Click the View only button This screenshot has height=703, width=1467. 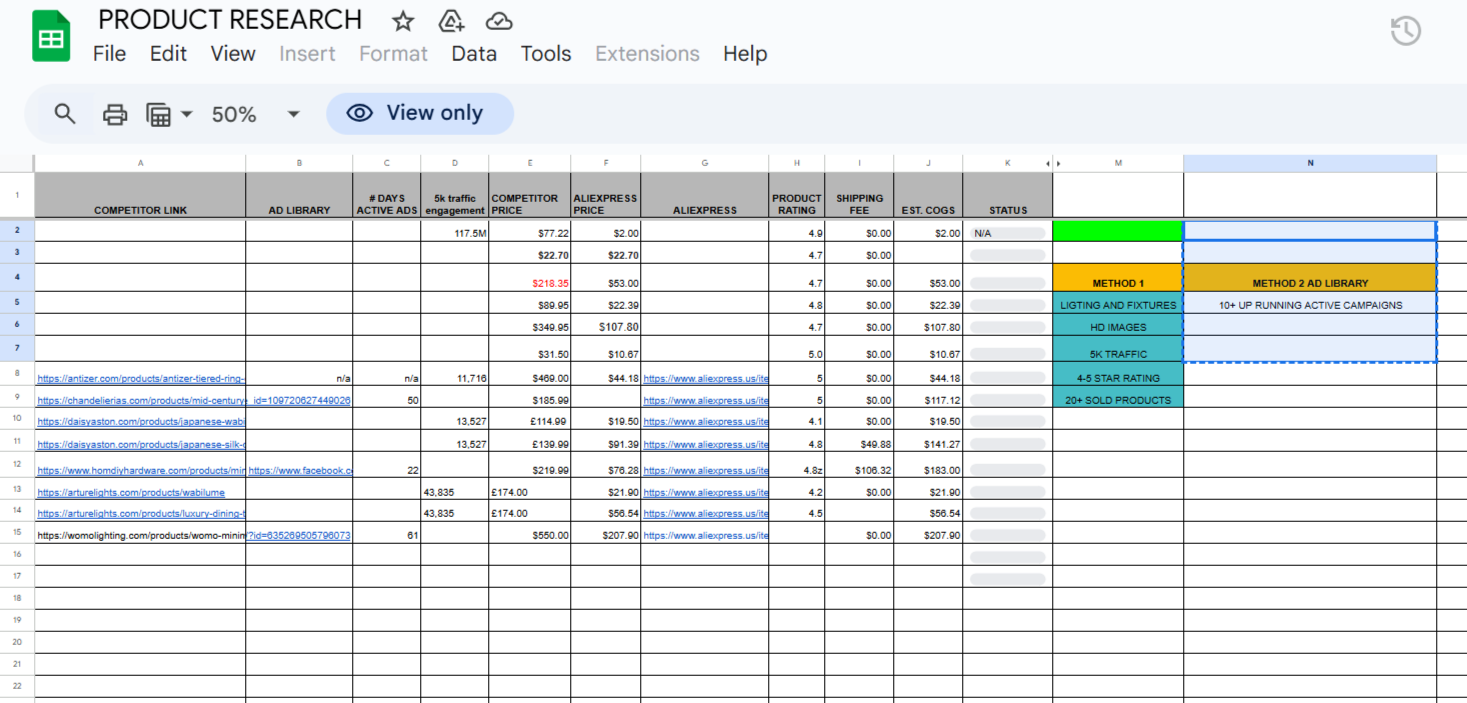click(420, 114)
